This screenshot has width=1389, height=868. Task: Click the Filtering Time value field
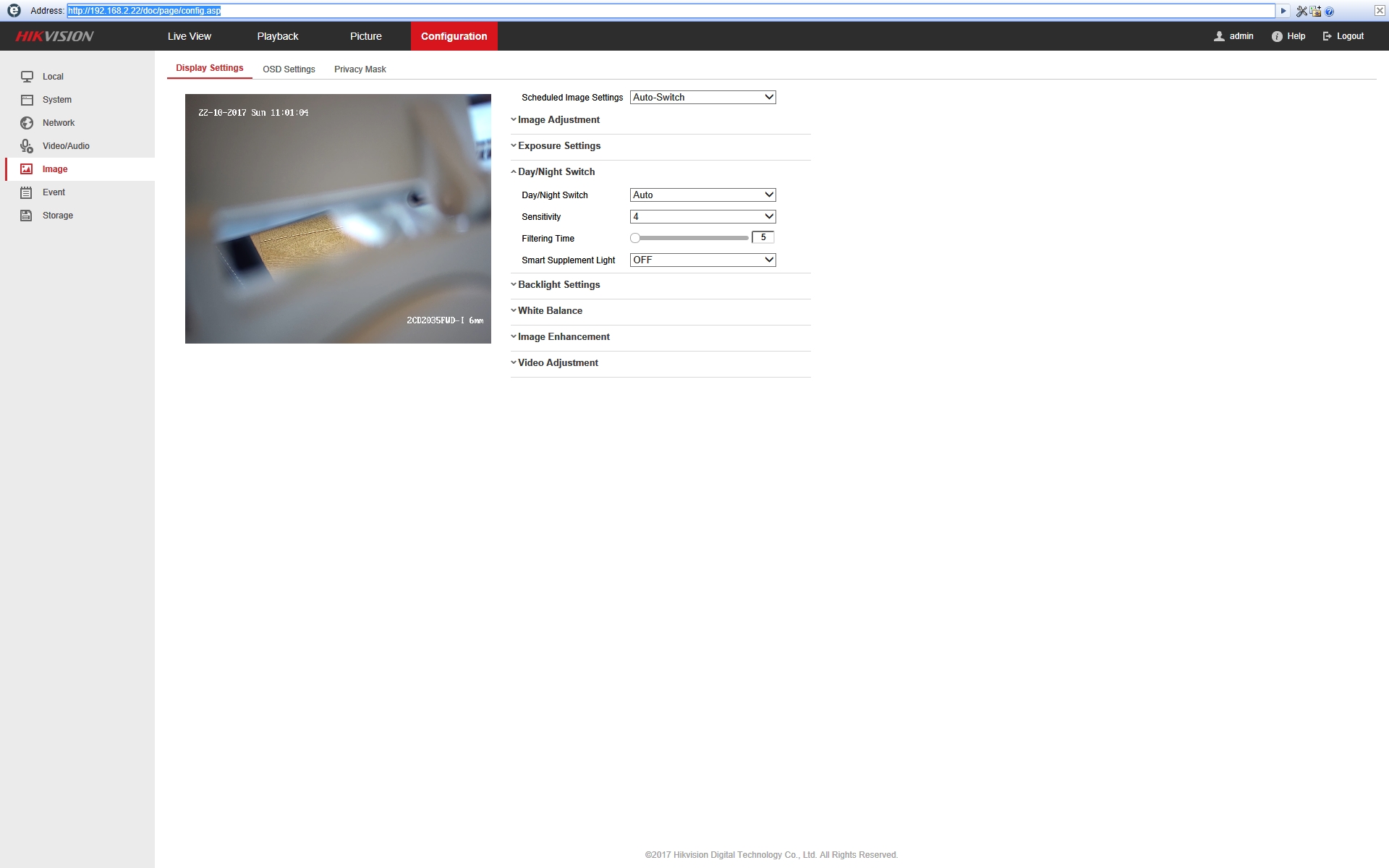tap(763, 237)
